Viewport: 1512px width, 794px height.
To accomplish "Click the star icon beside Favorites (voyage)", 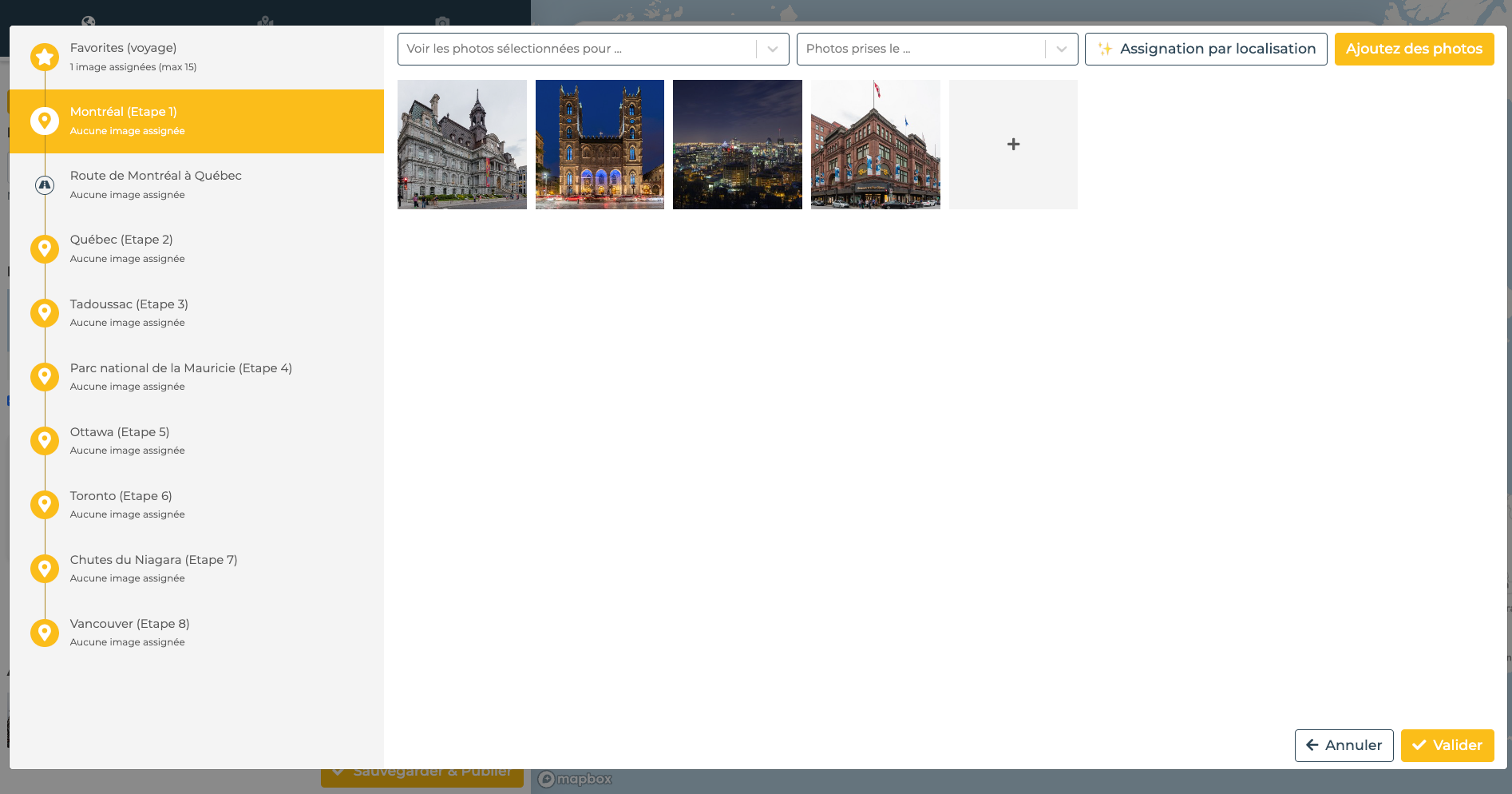I will click(45, 57).
